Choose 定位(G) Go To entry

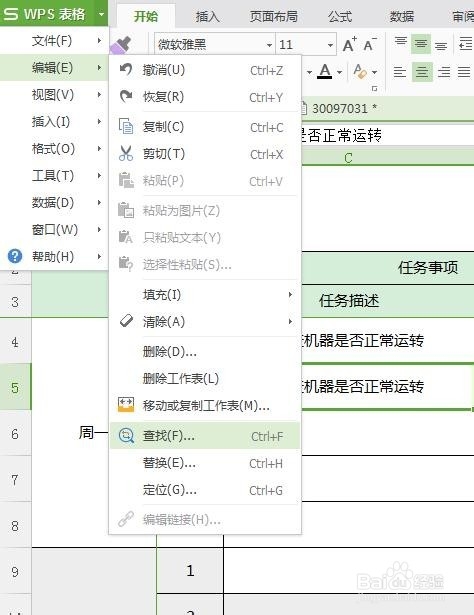[205, 490]
